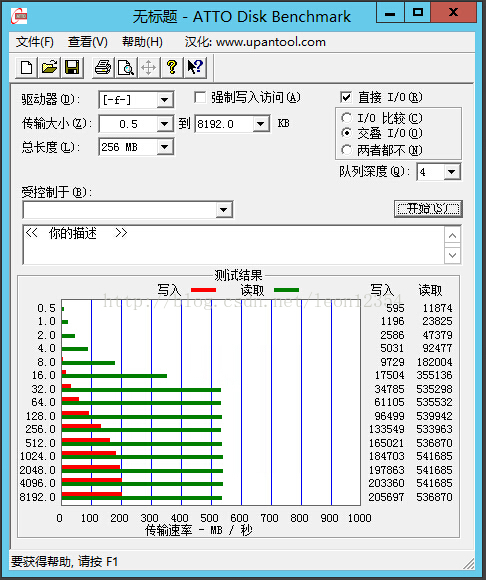Click inside the 你的描述 description text box
Screen dimensions: 486x580
(233, 245)
